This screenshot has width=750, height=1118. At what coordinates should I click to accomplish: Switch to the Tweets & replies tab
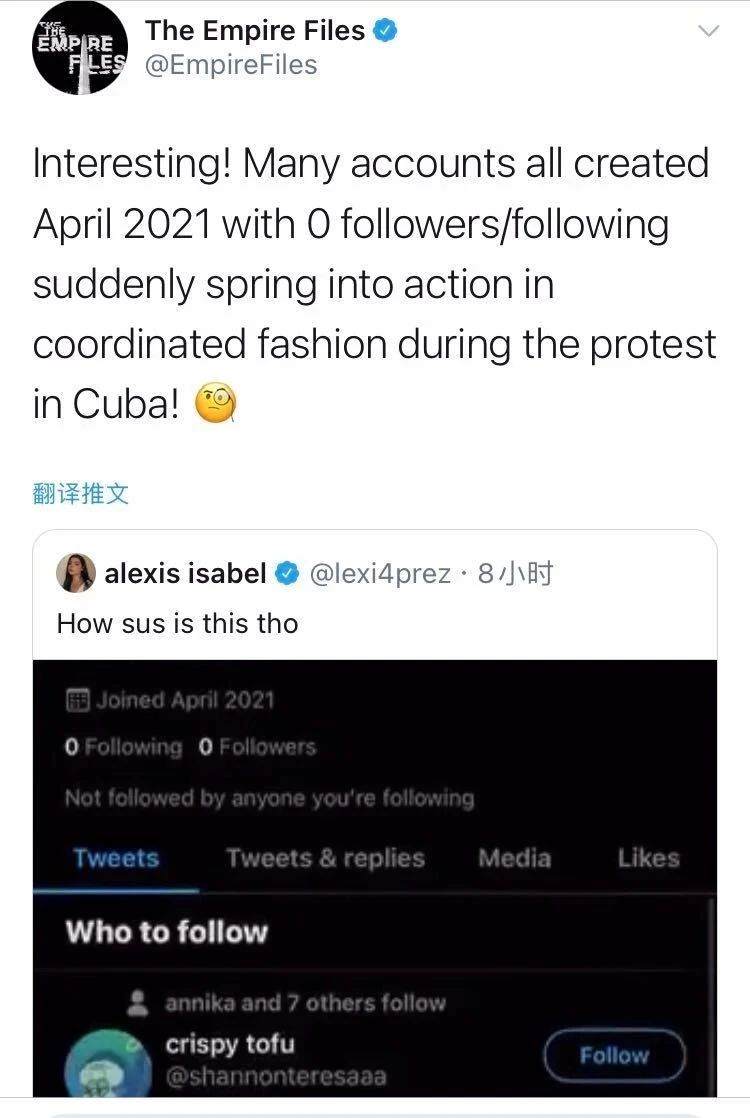point(325,858)
